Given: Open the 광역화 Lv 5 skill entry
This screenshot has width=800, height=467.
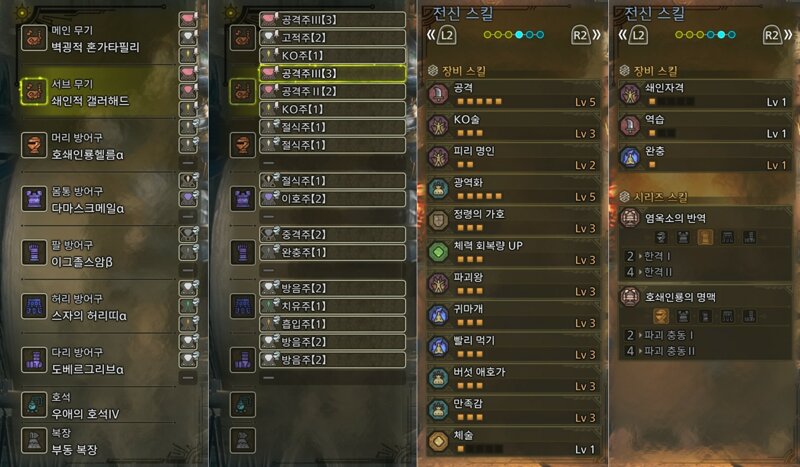Looking at the screenshot, I should coord(513,189).
